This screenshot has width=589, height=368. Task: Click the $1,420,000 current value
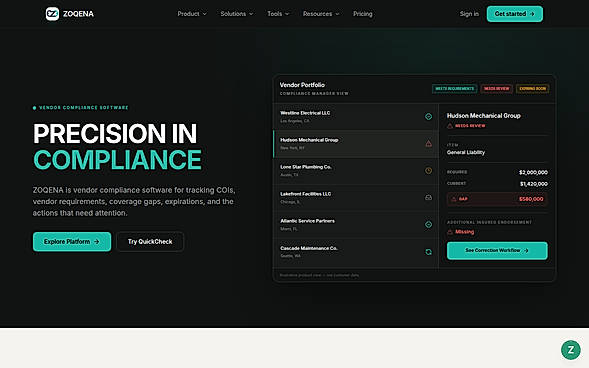pyautogui.click(x=534, y=184)
